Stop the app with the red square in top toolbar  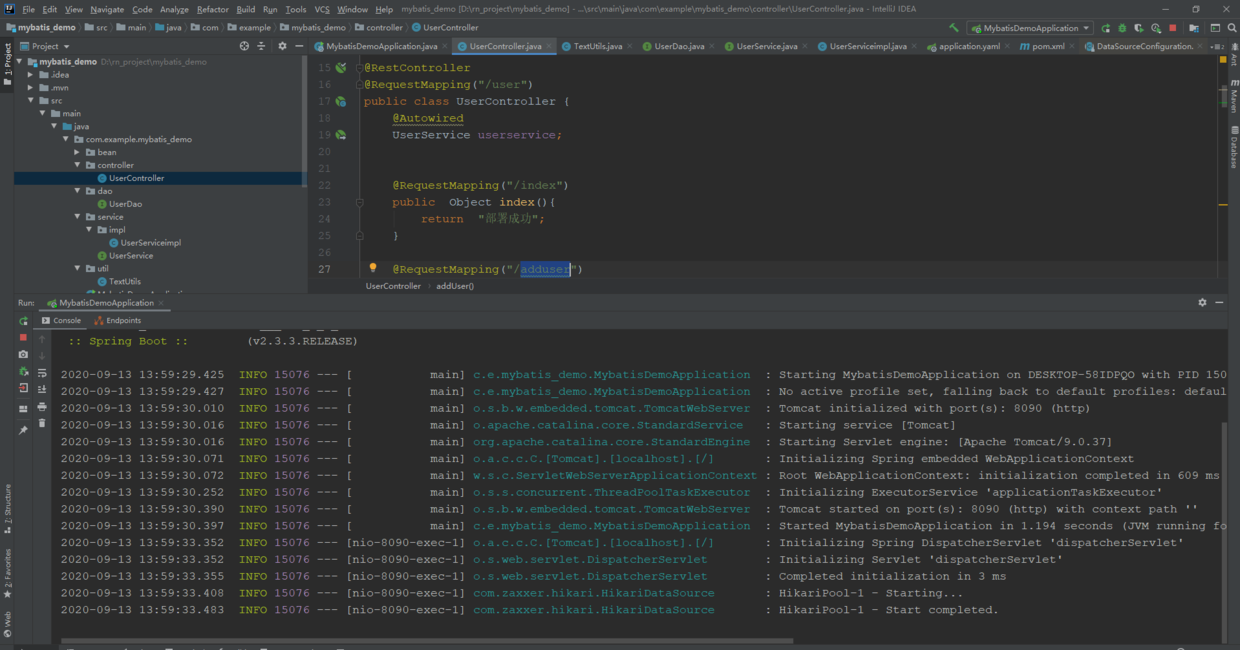1173,28
